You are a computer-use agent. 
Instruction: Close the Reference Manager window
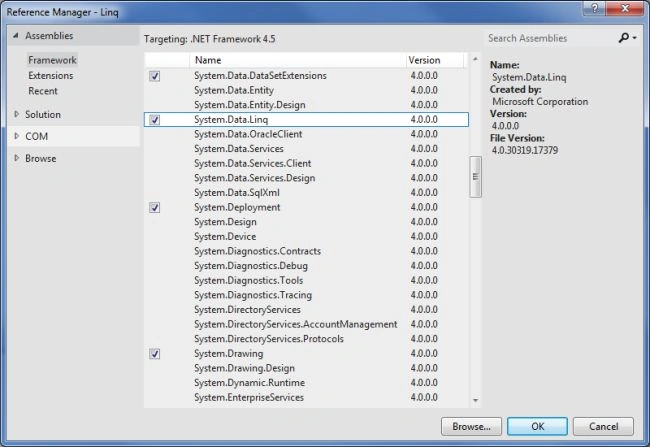[625, 8]
